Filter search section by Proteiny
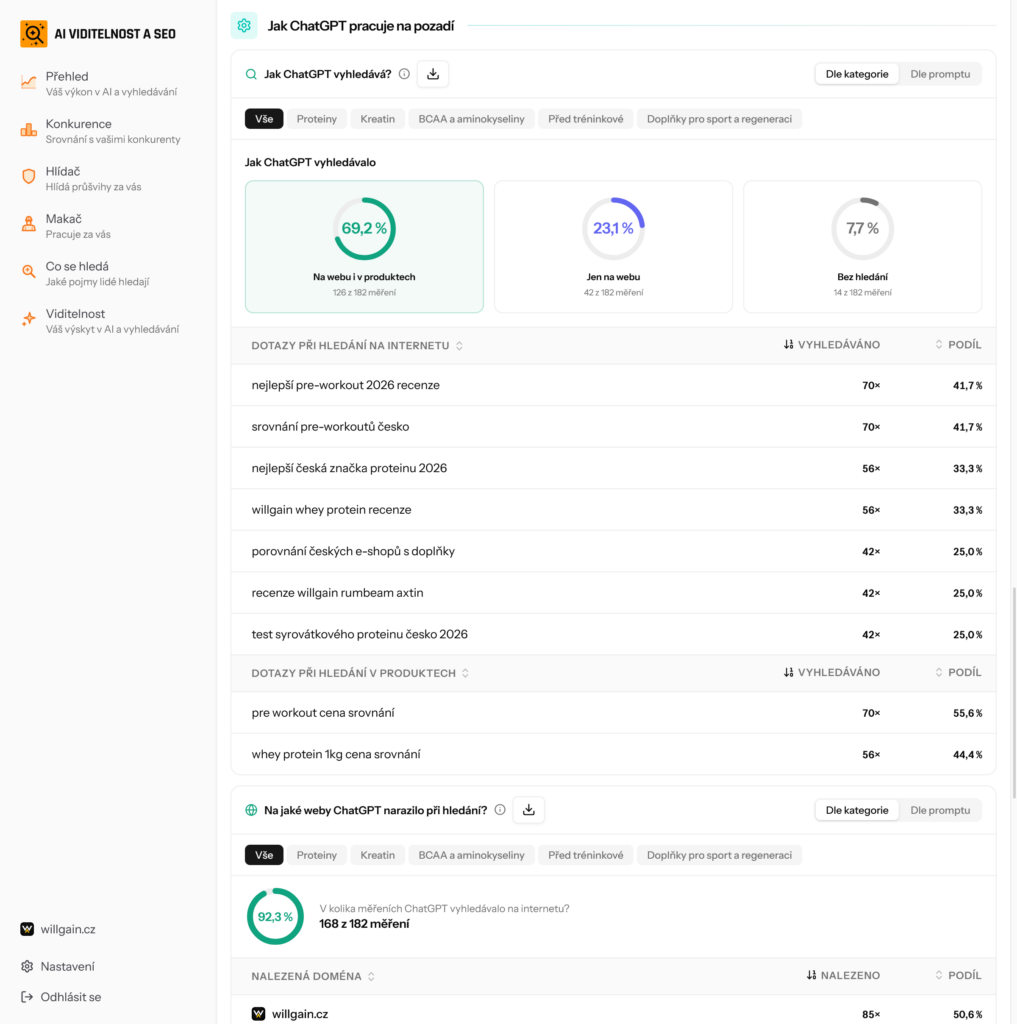The height and width of the screenshot is (1024, 1017). [x=317, y=119]
